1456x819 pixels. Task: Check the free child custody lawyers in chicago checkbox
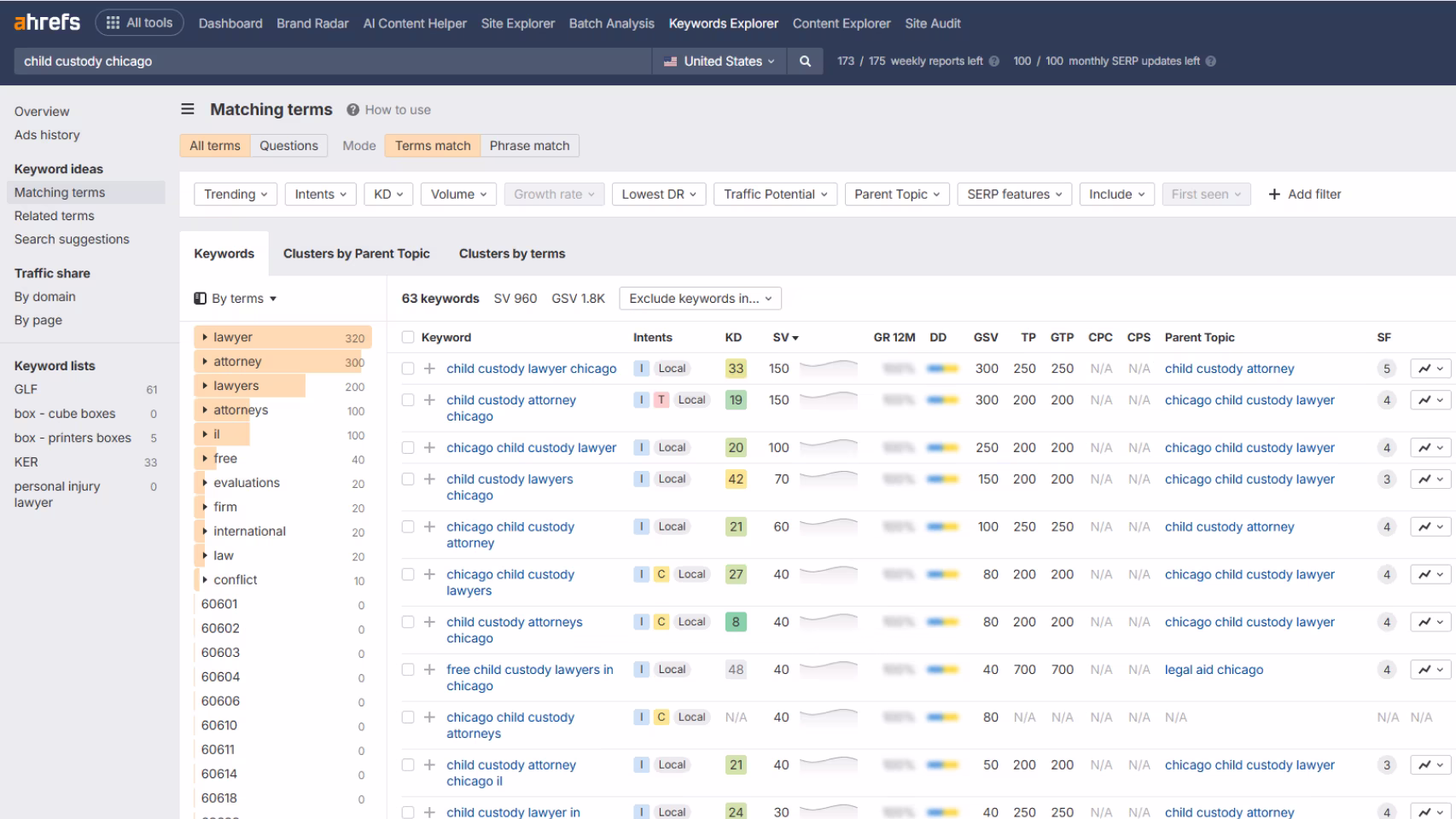408,670
